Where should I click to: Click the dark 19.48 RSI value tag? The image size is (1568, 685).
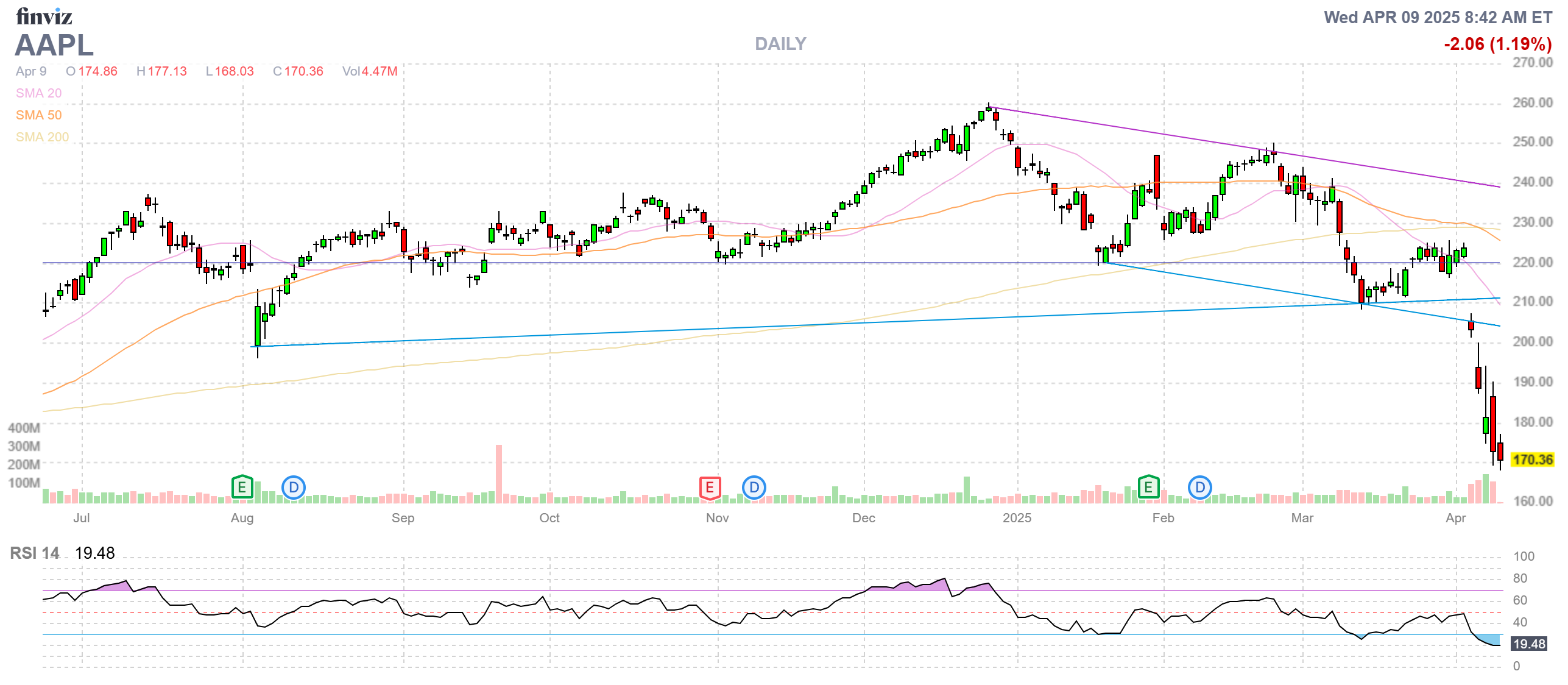pos(1529,644)
